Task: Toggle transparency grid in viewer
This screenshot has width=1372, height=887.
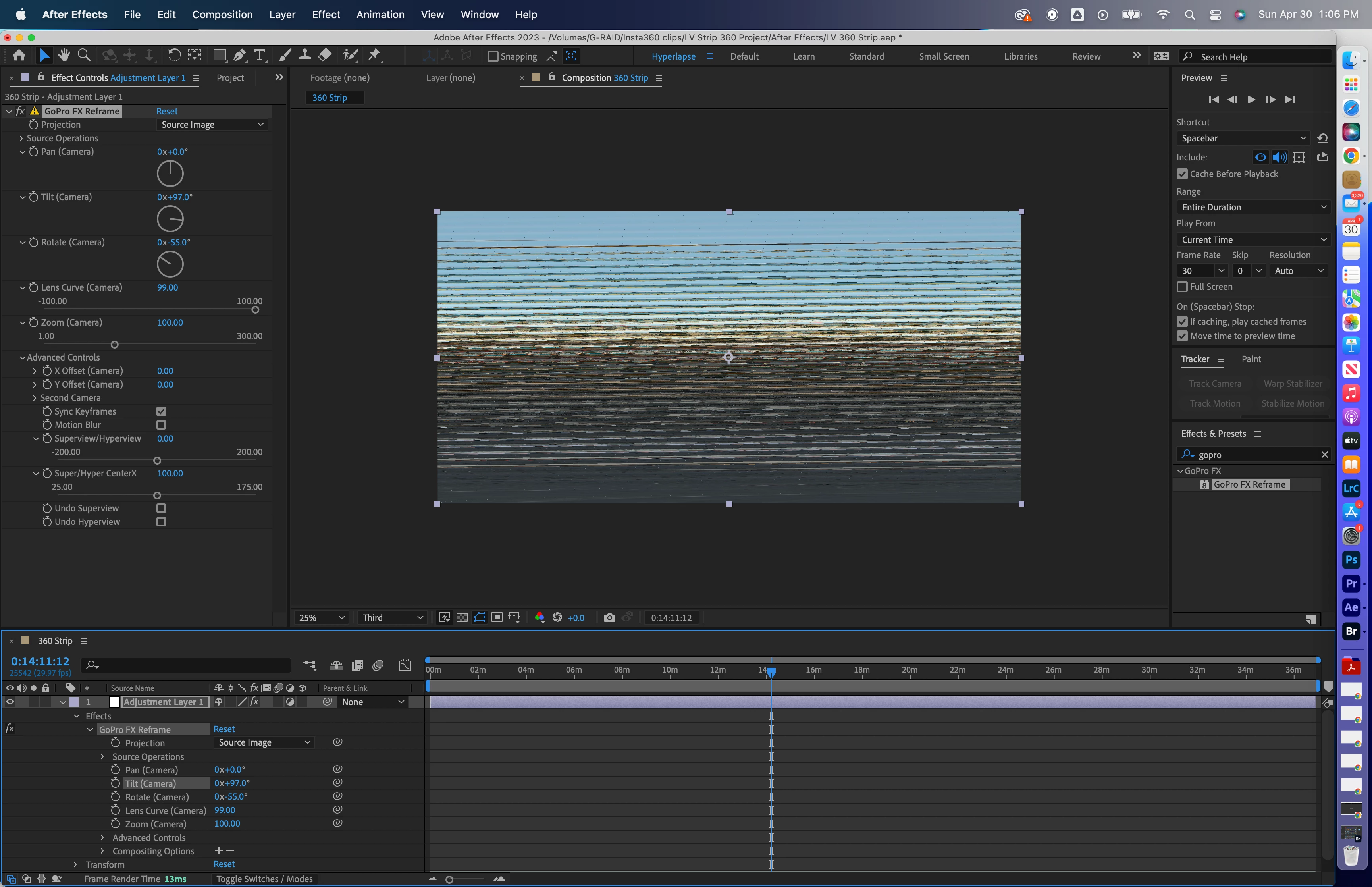Action: click(462, 617)
